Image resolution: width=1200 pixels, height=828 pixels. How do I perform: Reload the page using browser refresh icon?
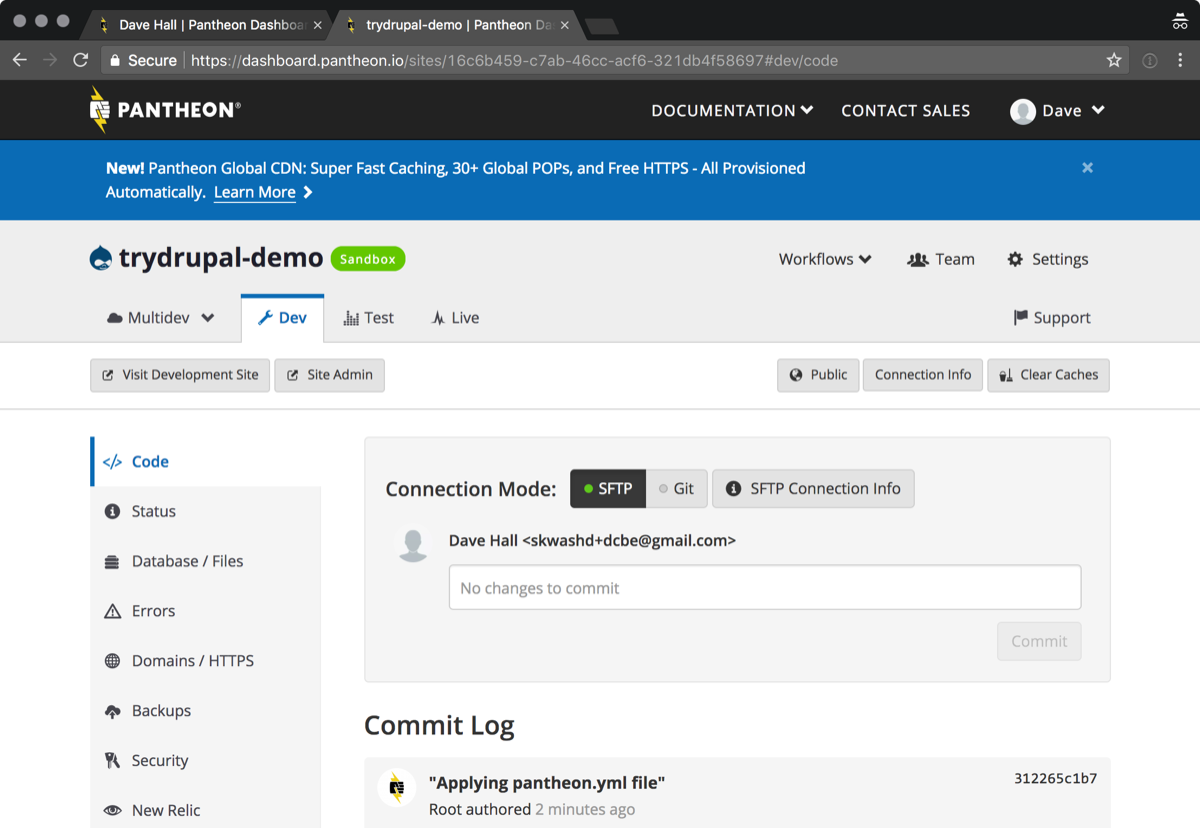click(81, 60)
